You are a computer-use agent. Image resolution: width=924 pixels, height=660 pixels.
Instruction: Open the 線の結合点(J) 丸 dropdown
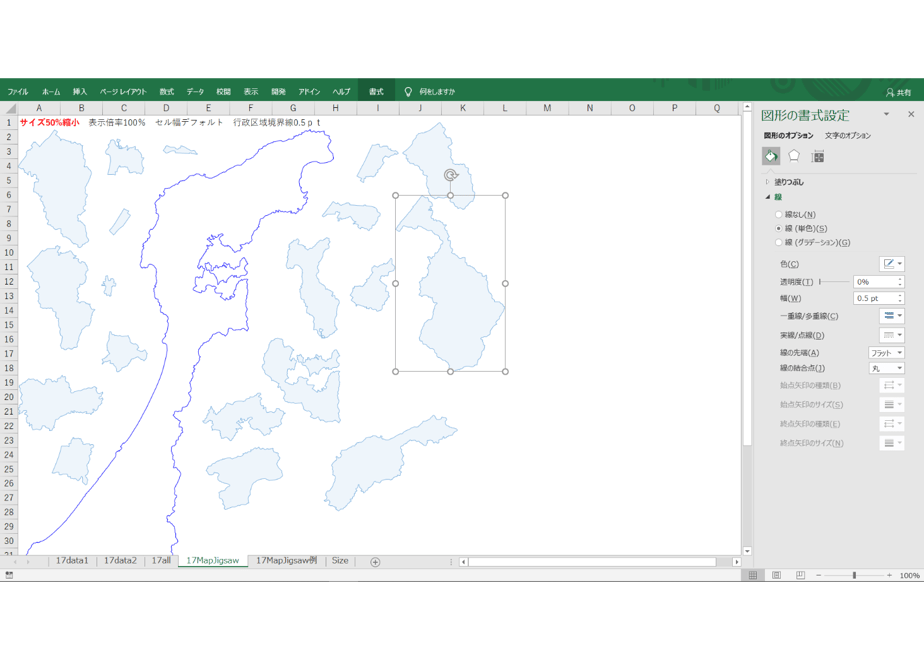pyautogui.click(x=886, y=368)
